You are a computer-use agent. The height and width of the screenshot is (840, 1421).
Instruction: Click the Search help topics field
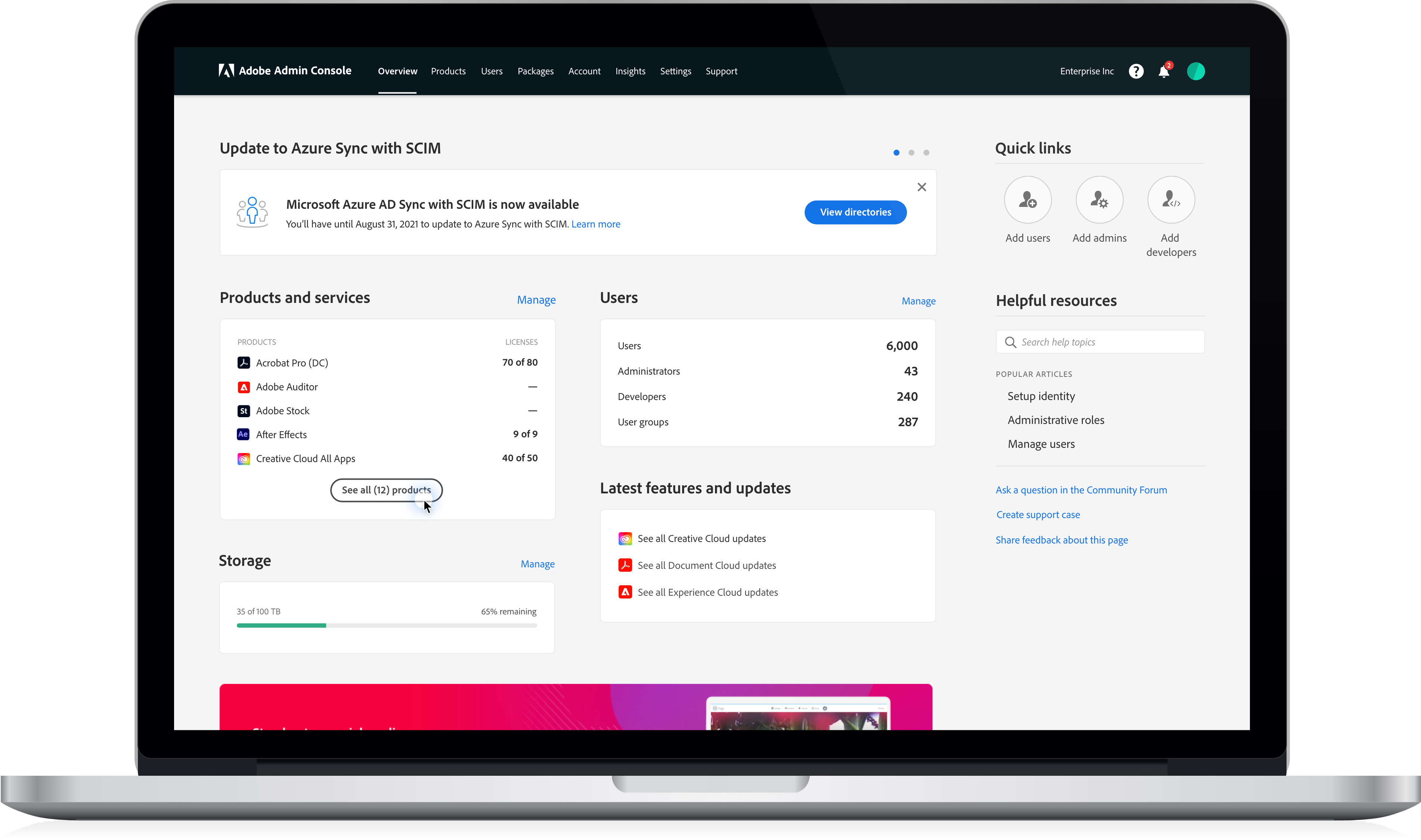pyautogui.click(x=1100, y=342)
